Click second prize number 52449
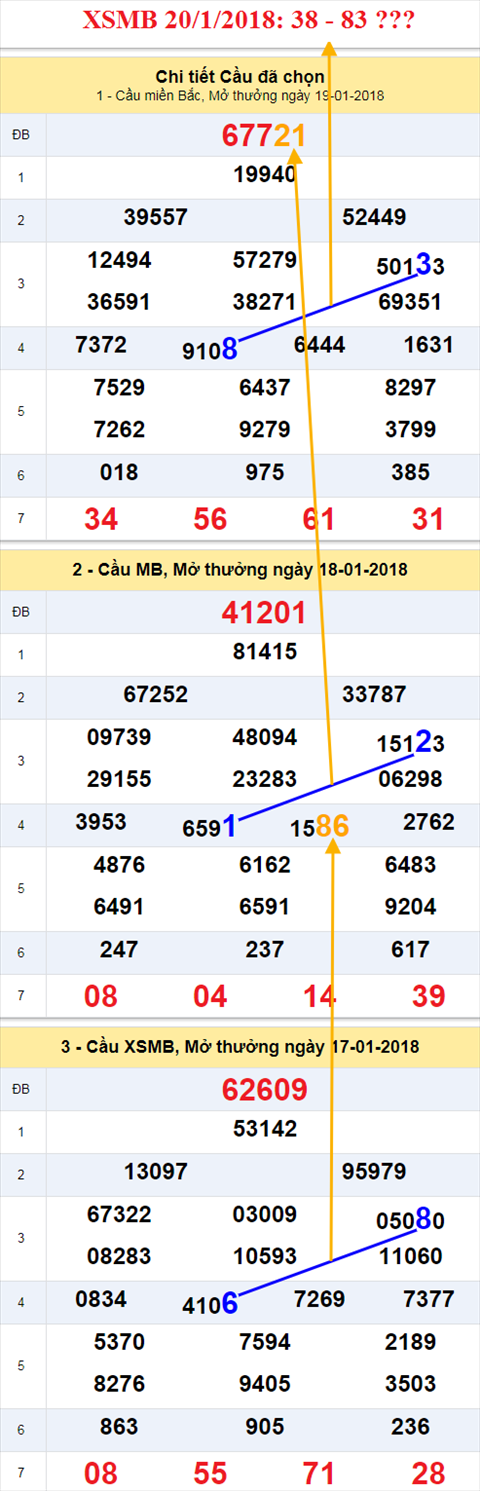This screenshot has width=480, height=1491. click(x=374, y=217)
